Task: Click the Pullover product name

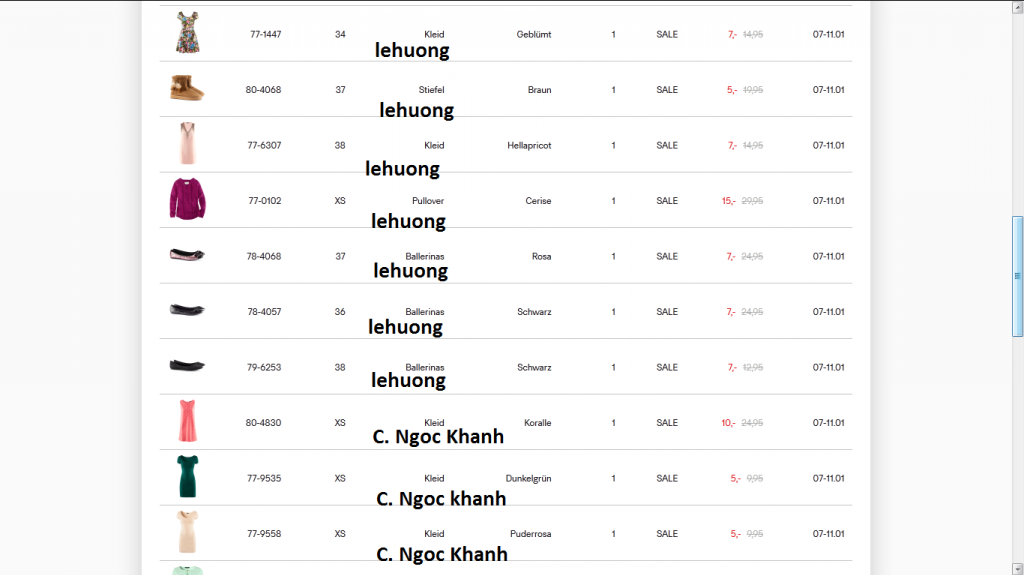Action: (428, 201)
